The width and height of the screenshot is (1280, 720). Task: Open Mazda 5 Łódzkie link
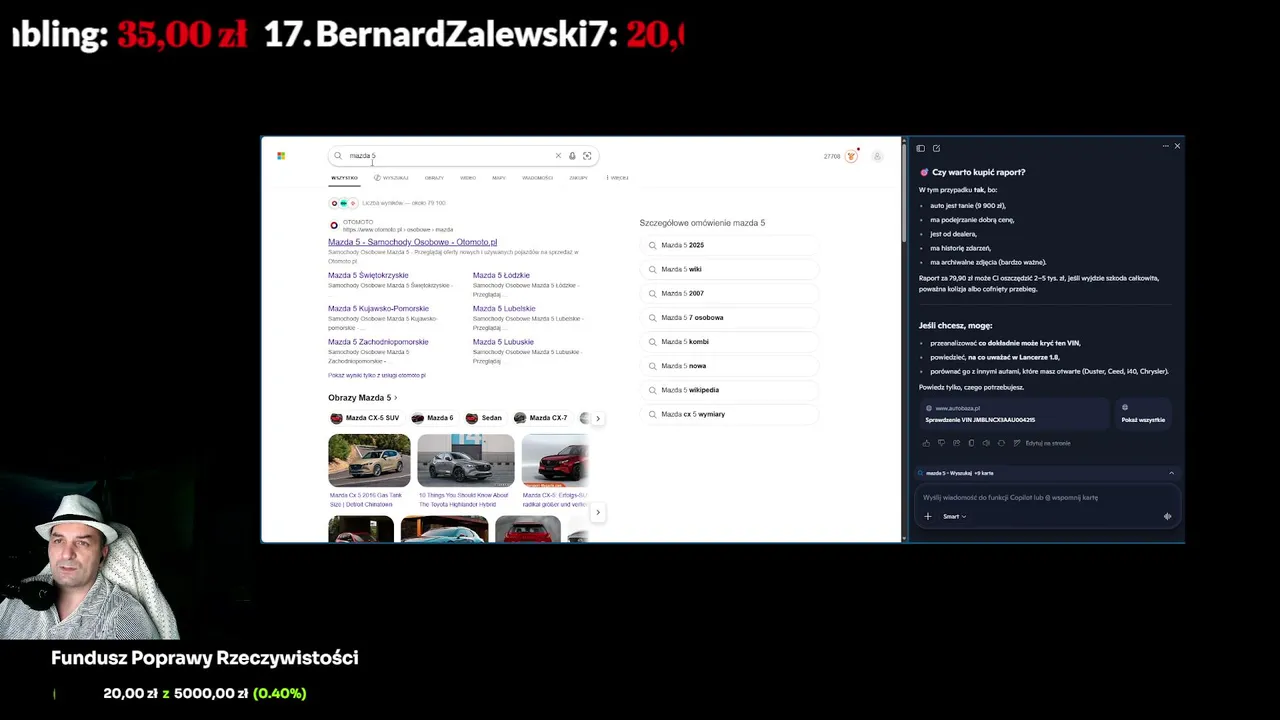point(501,275)
